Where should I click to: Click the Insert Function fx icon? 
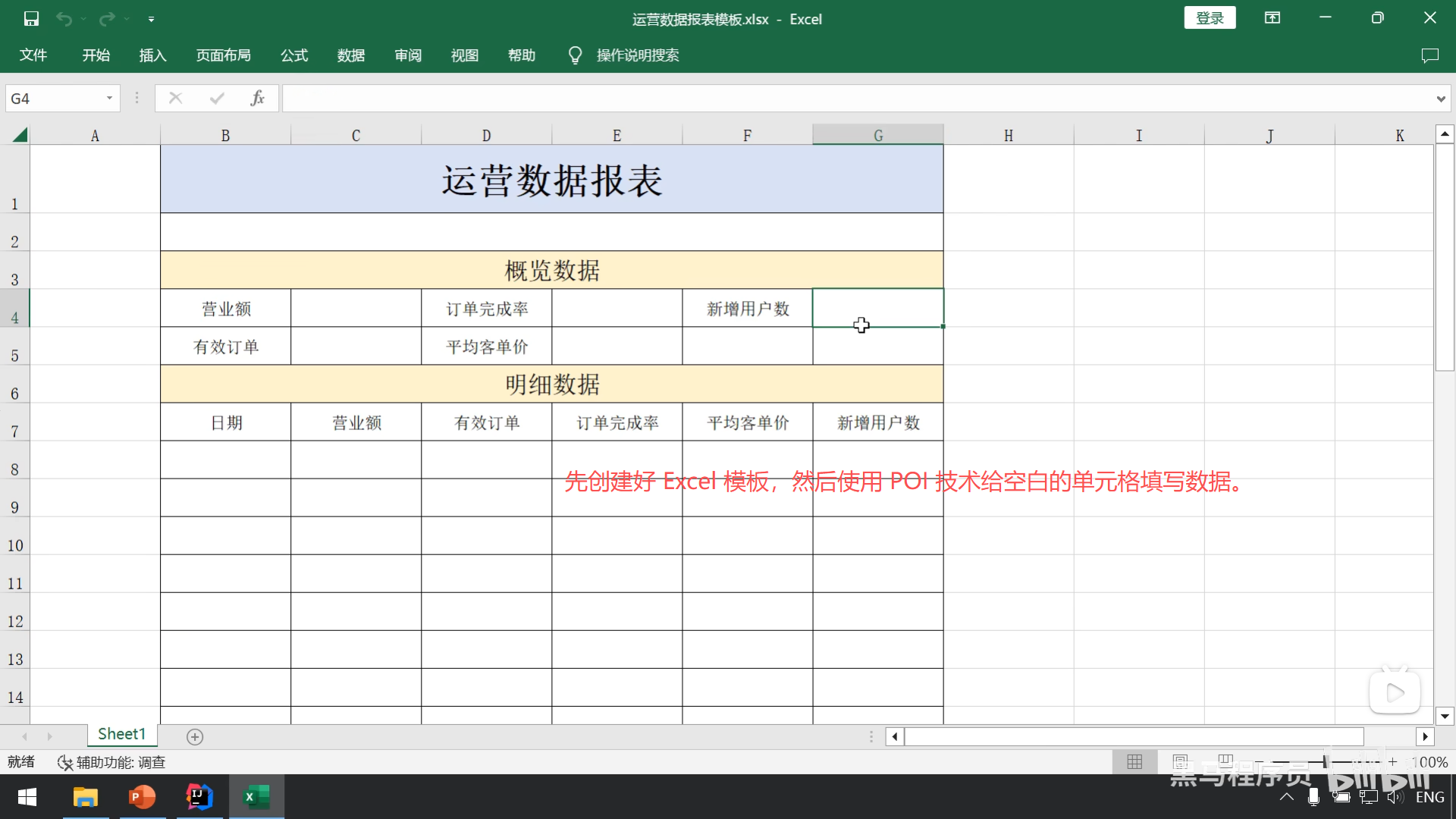pos(258,98)
